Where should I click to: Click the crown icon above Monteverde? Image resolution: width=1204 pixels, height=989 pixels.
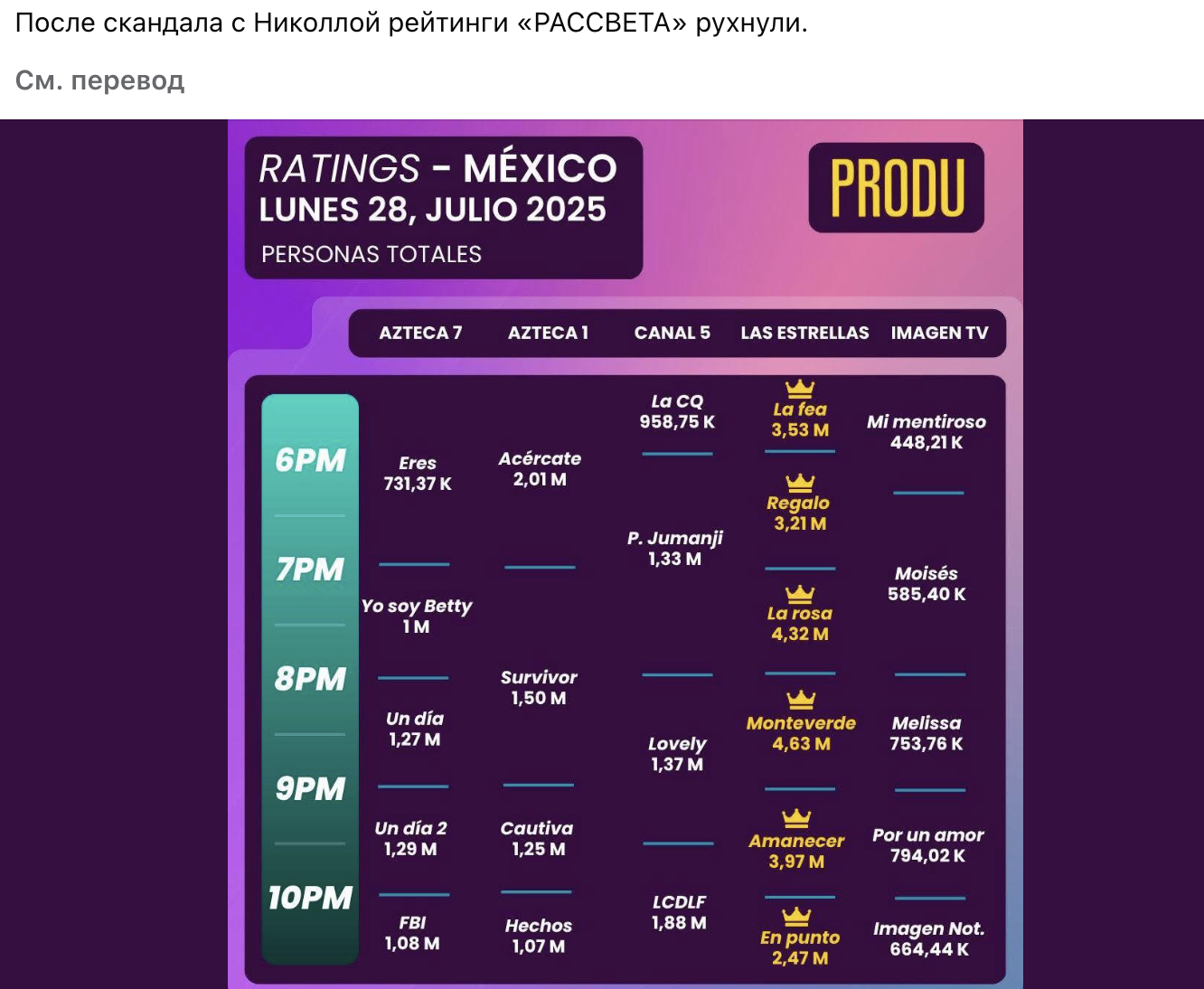tap(801, 700)
